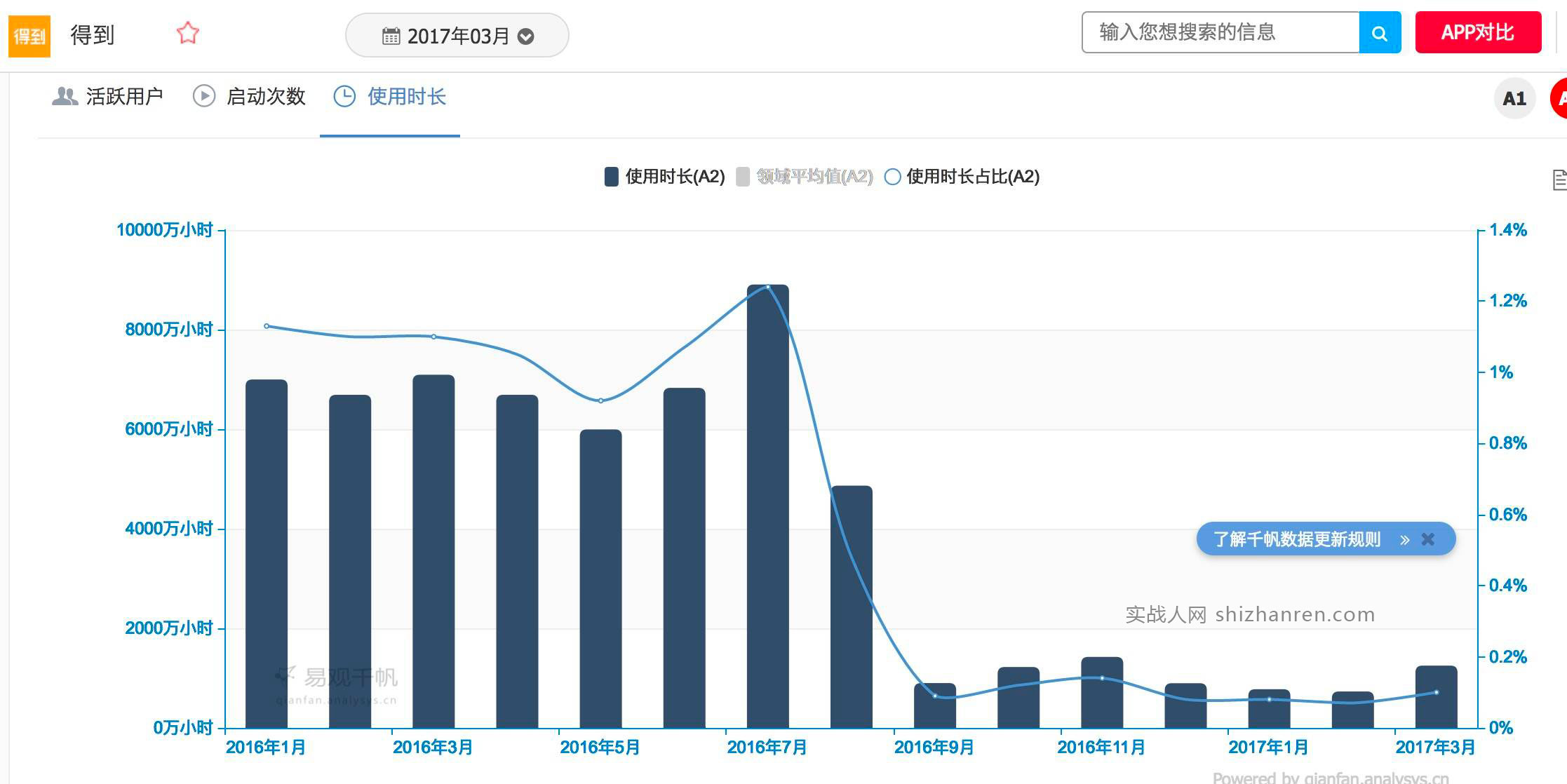
Task: Close the 了解千帆数据更新规则 tooltip banner
Action: click(1427, 539)
